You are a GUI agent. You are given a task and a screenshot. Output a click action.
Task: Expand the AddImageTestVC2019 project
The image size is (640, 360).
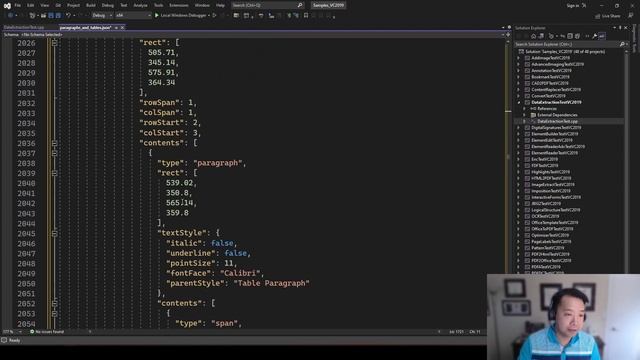coord(519,58)
